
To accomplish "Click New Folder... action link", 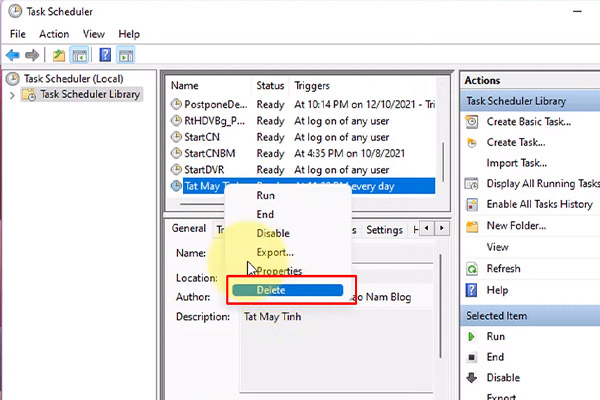I will 516,226.
